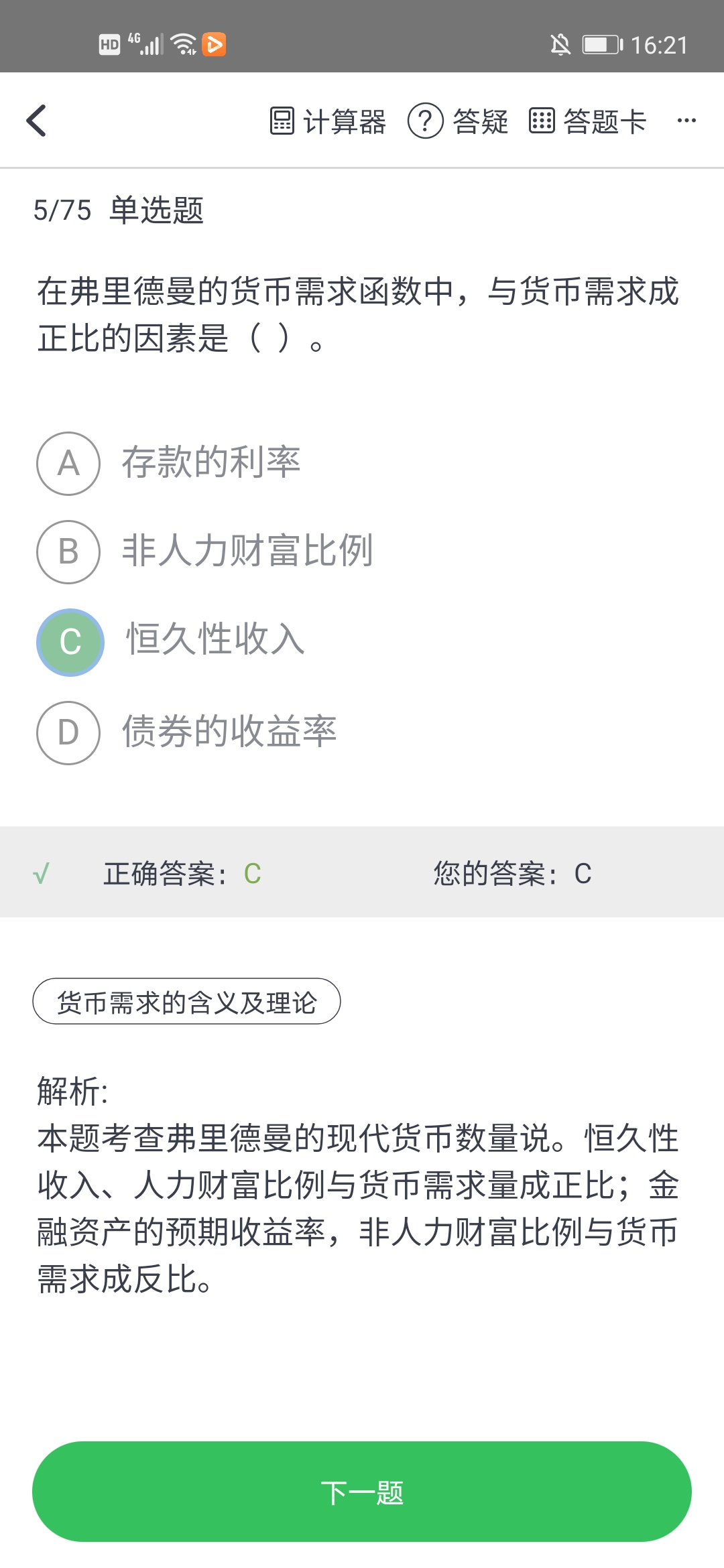
Task: Tap the muted notification bell icon
Action: tap(560, 45)
